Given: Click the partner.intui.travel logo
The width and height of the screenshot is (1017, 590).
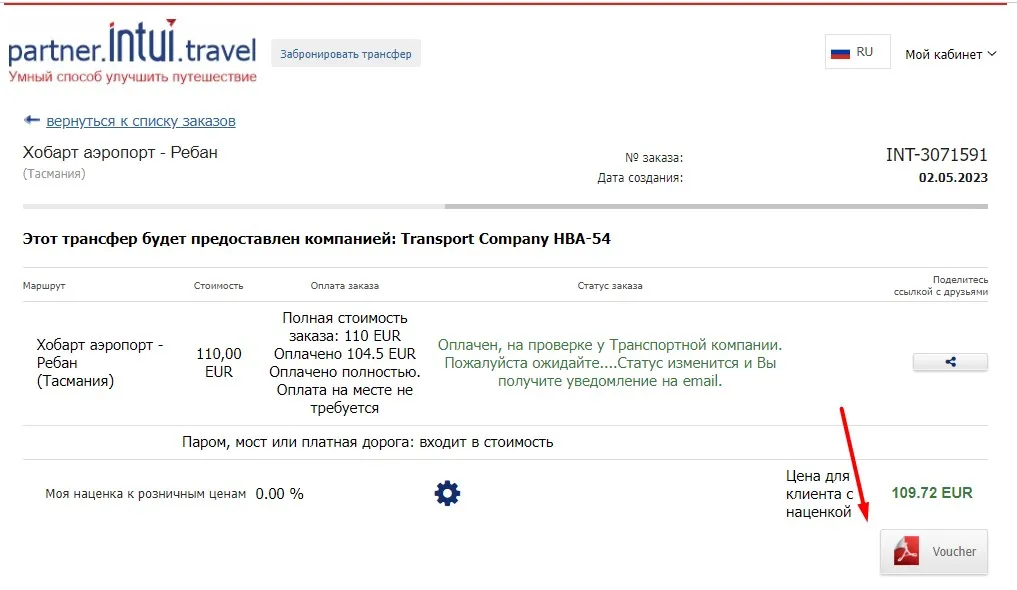Looking at the screenshot, I should [132, 51].
